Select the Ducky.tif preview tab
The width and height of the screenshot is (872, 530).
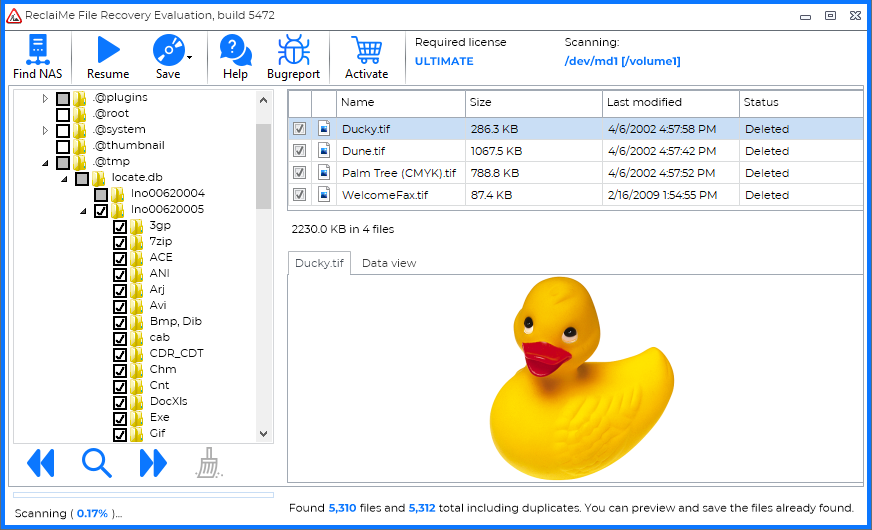click(319, 263)
